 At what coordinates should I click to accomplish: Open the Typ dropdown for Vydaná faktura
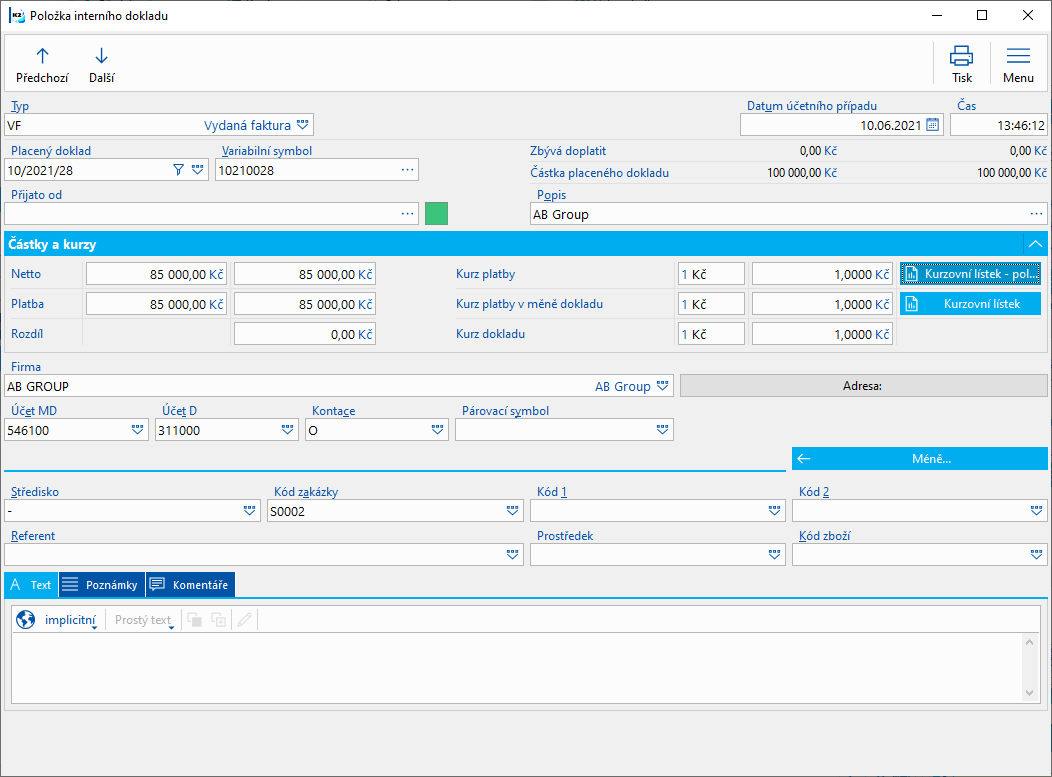(x=303, y=125)
